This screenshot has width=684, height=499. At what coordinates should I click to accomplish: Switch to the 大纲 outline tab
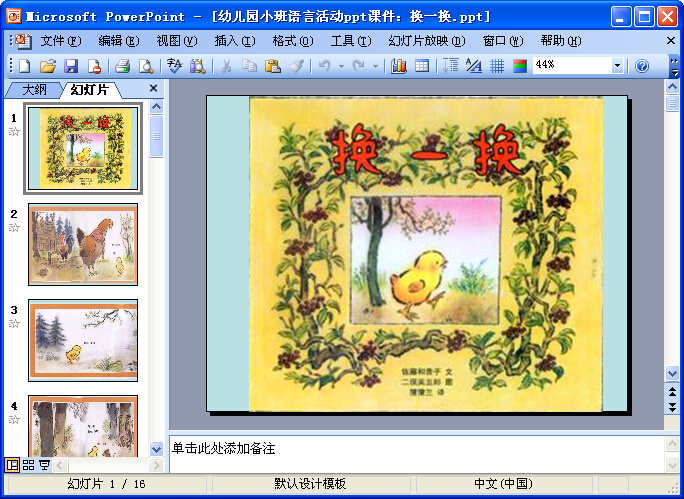coord(34,89)
